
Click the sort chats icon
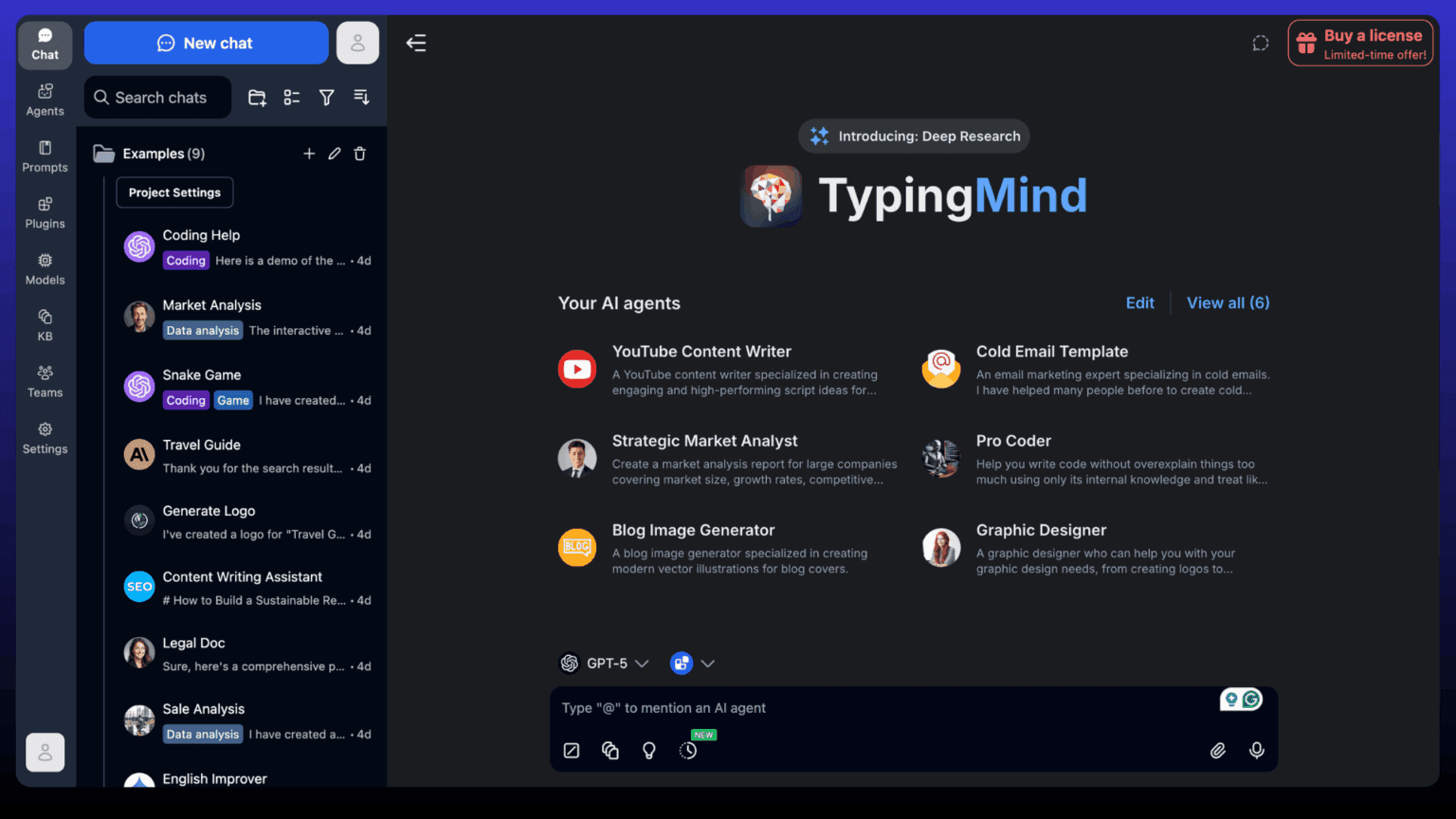(361, 98)
